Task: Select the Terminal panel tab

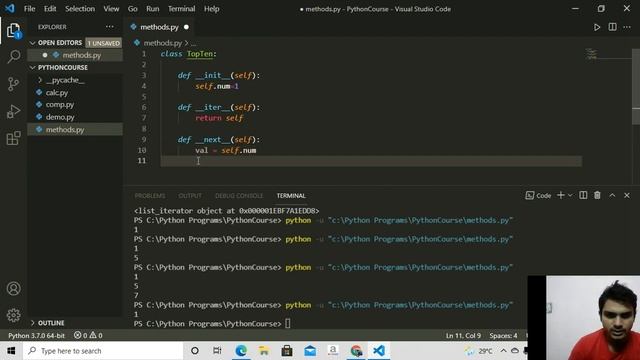Action: pos(291,196)
